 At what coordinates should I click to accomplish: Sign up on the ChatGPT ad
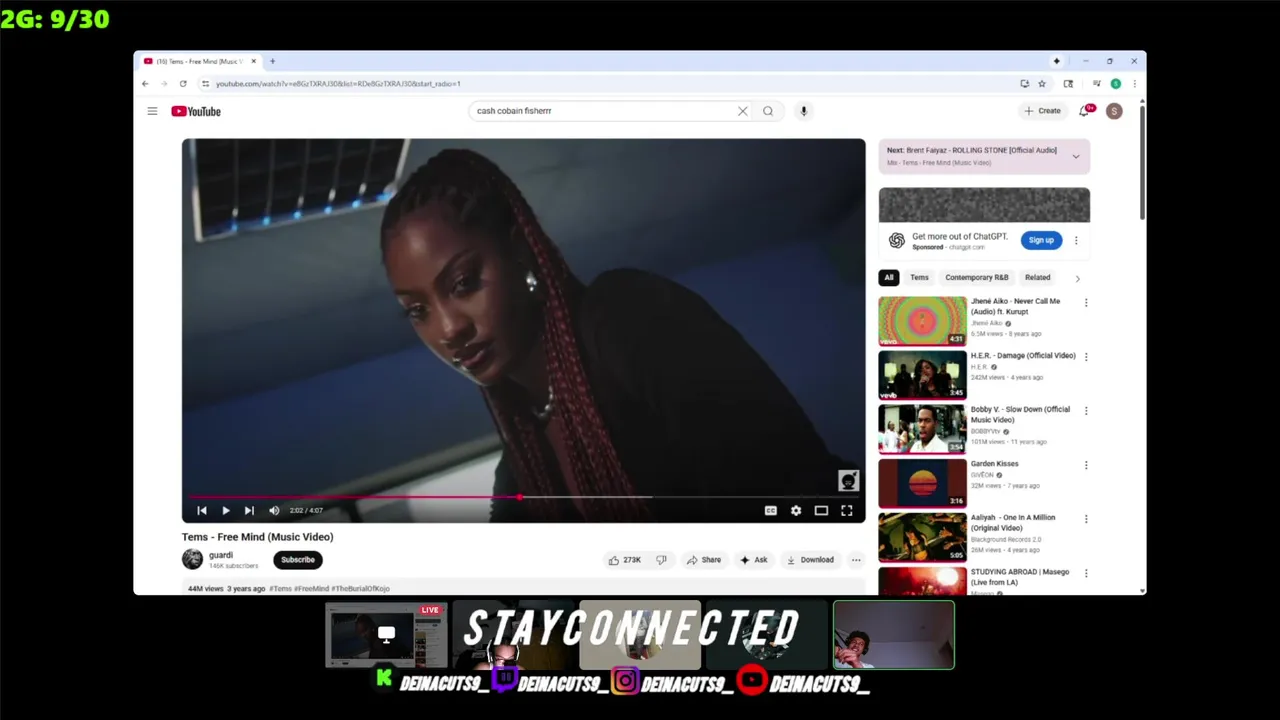pyautogui.click(x=1041, y=240)
